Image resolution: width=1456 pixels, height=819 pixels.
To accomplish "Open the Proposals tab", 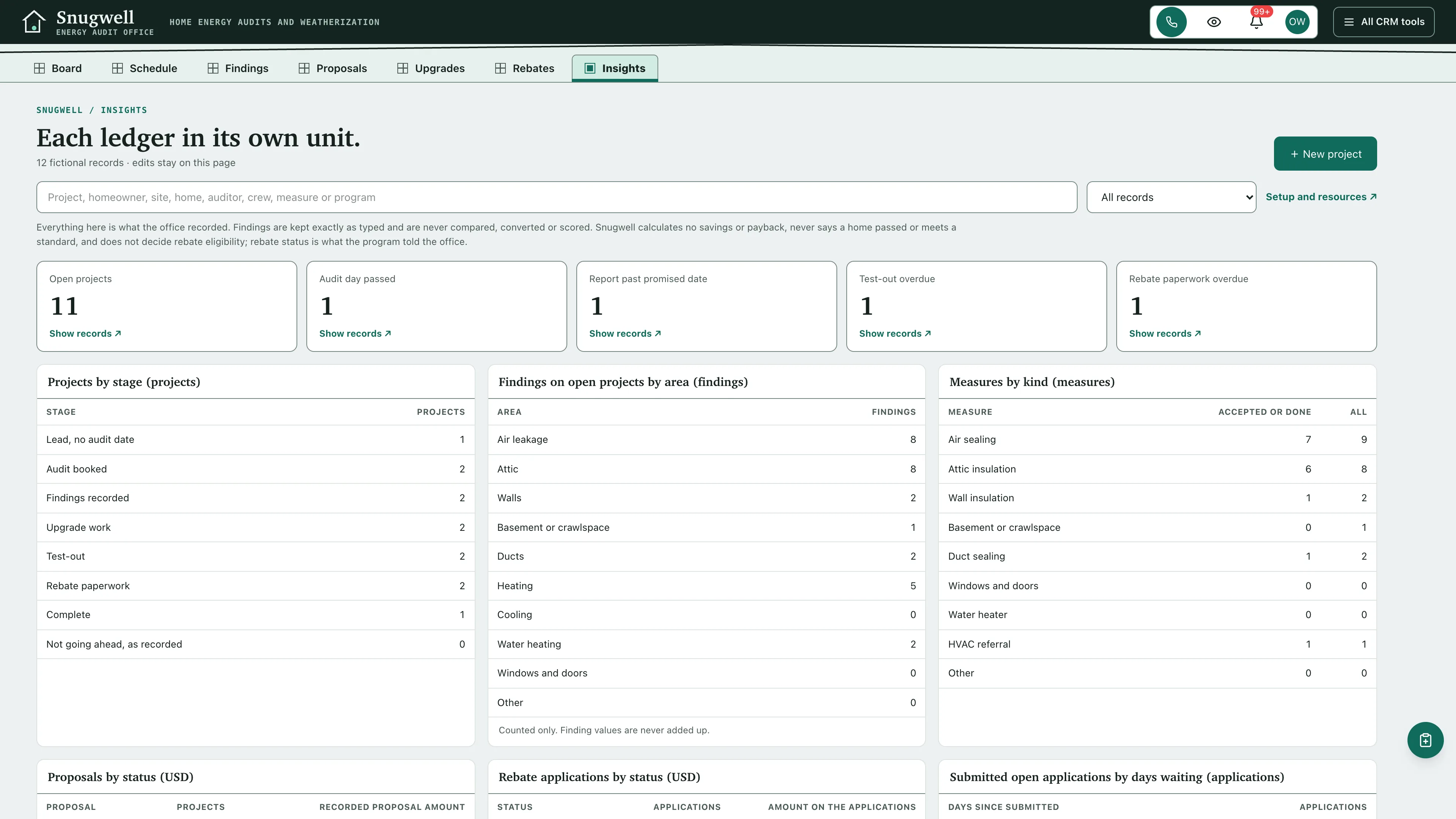I will [x=333, y=68].
